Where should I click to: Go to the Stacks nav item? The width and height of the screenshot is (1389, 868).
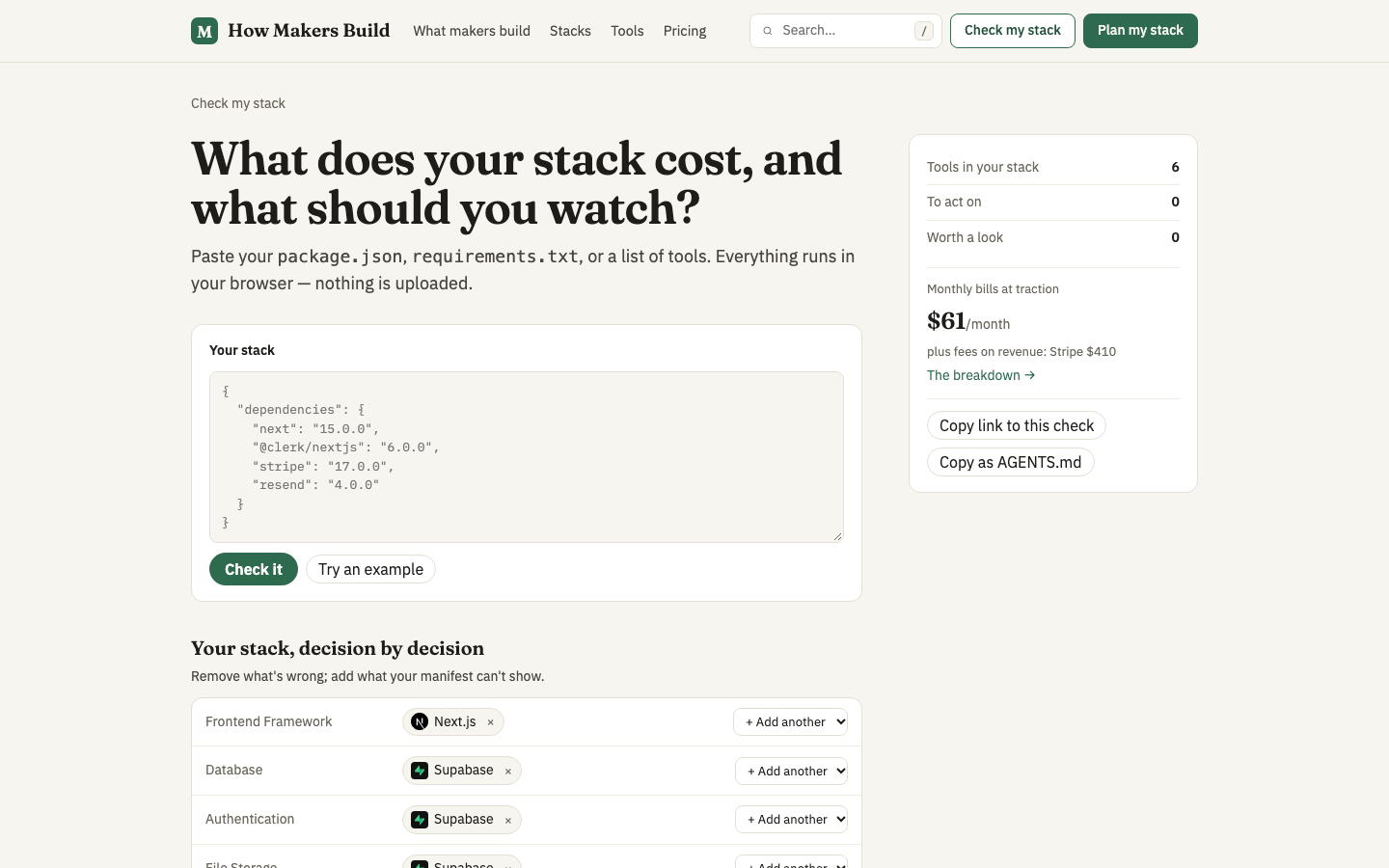[x=570, y=31]
